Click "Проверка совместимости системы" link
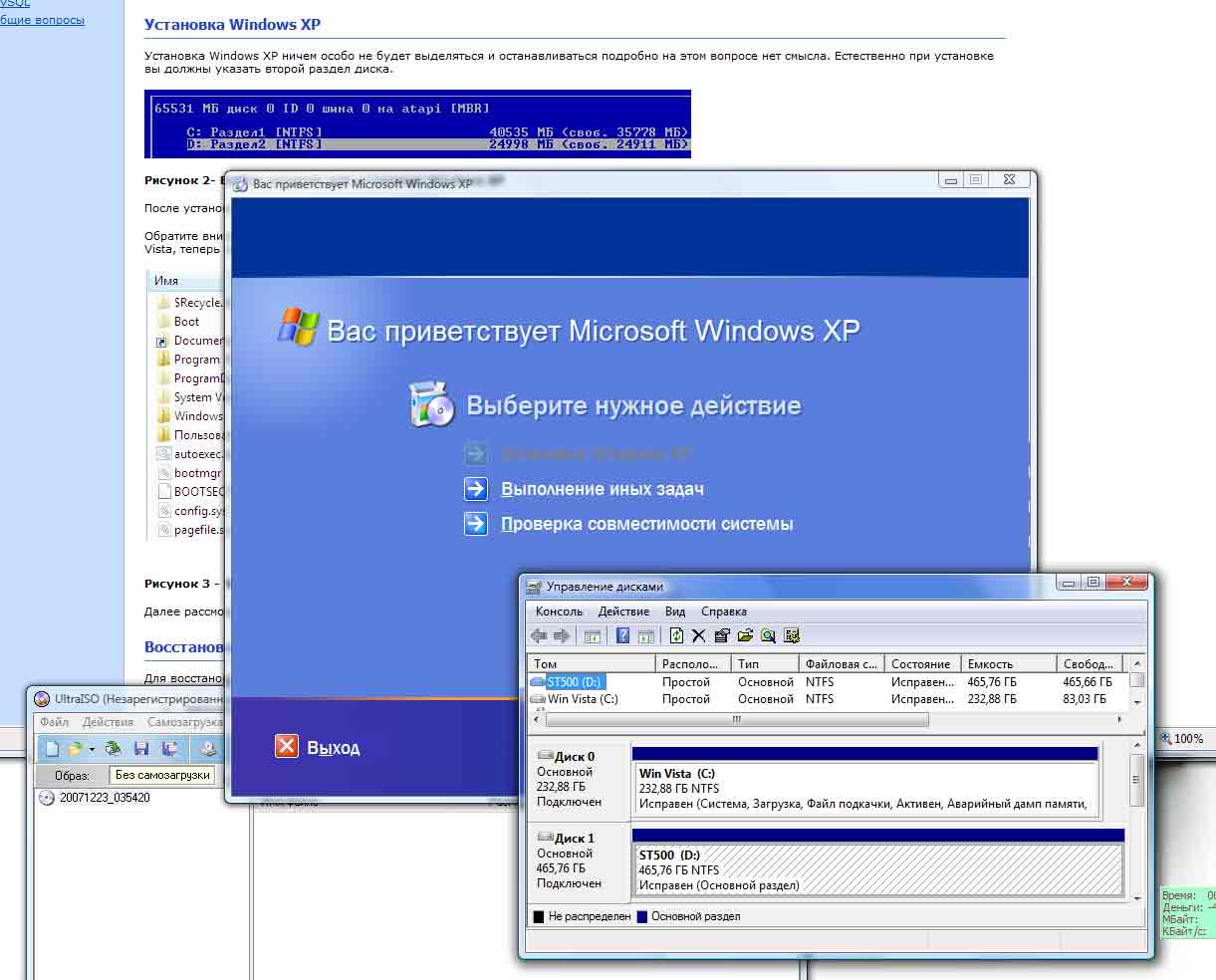Screen dimensions: 1216x980 click(647, 523)
